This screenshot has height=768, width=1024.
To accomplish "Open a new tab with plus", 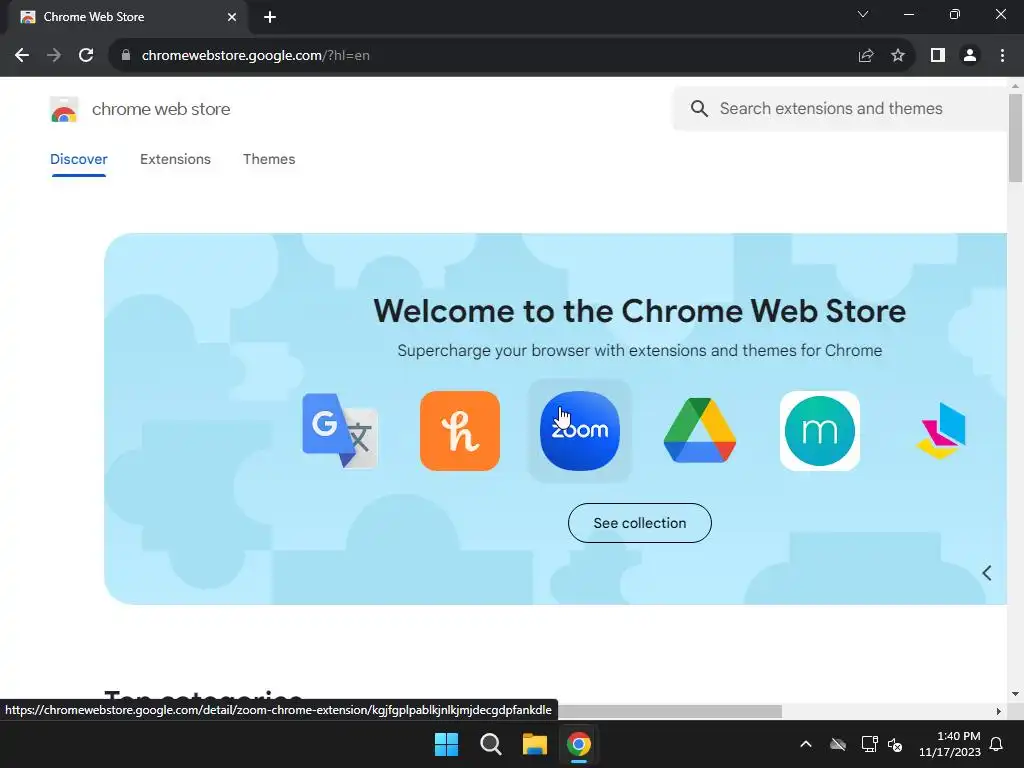I will pyautogui.click(x=270, y=17).
